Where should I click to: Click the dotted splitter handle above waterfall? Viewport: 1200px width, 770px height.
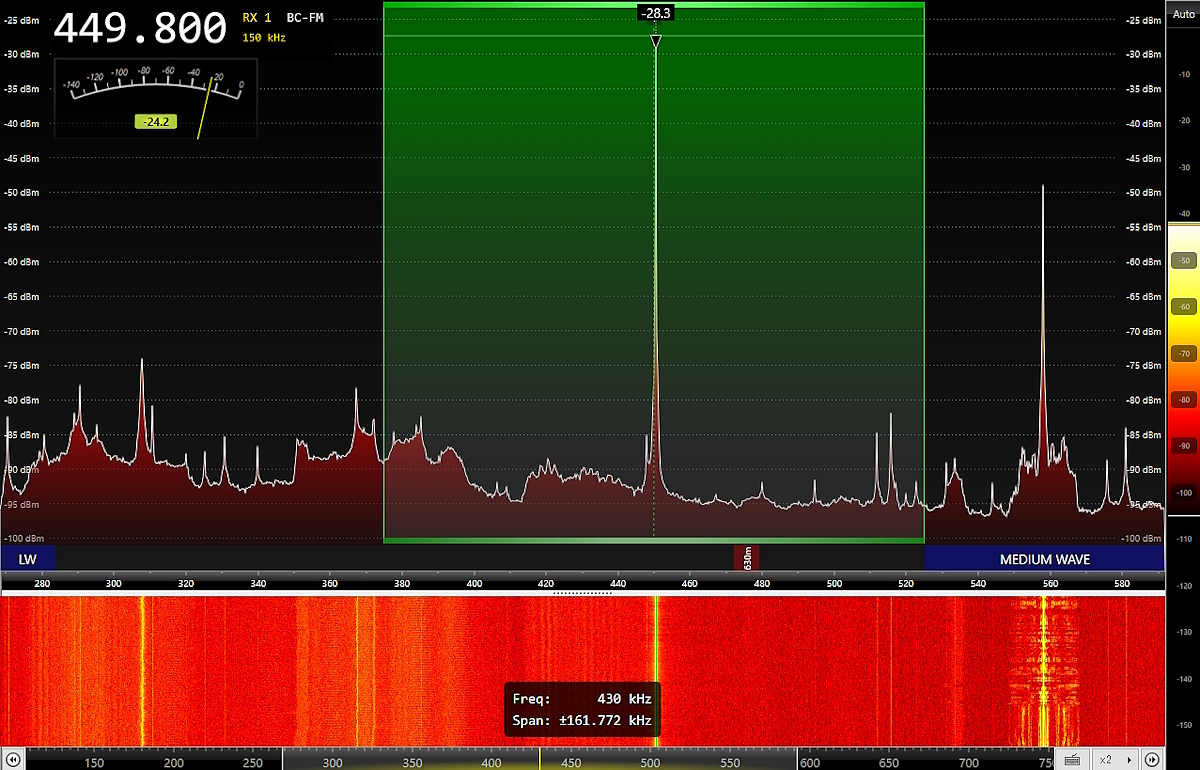coord(582,593)
